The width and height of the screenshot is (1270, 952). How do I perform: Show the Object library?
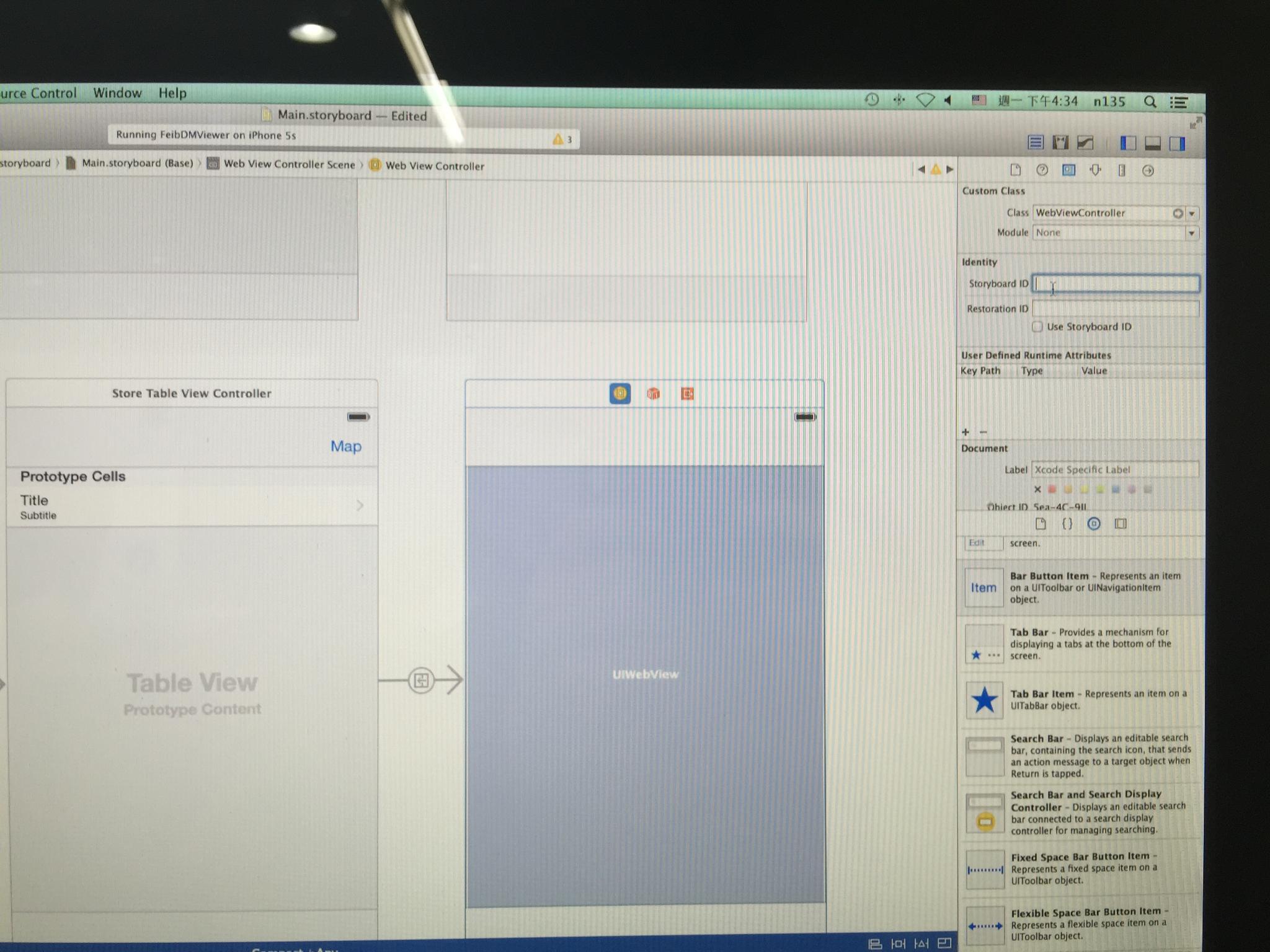click(1094, 524)
